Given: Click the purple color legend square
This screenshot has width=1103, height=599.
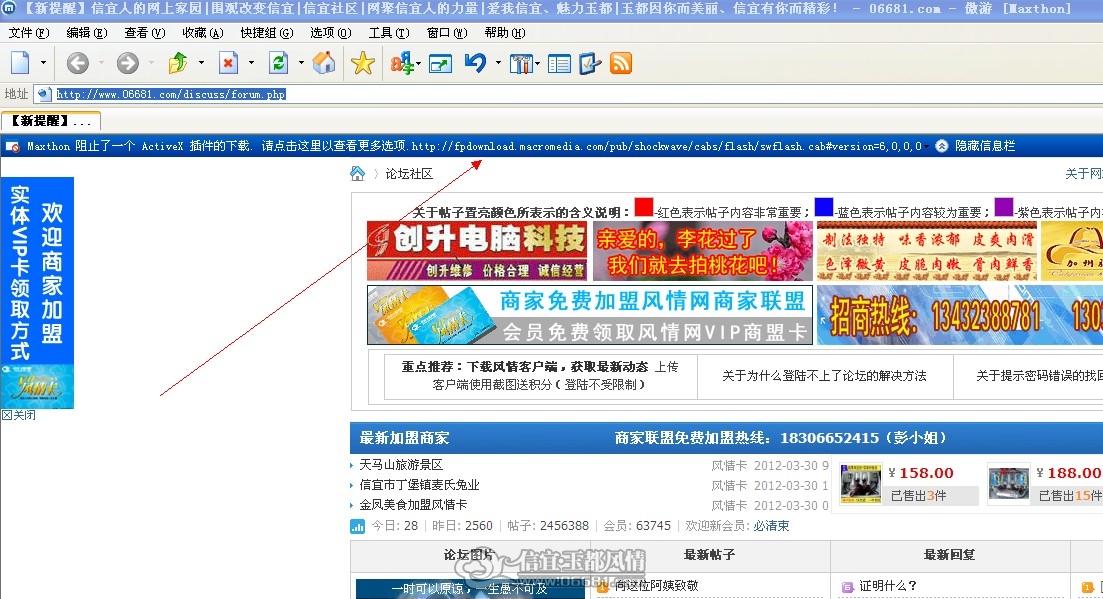Looking at the screenshot, I should pyautogui.click(x=1004, y=207).
